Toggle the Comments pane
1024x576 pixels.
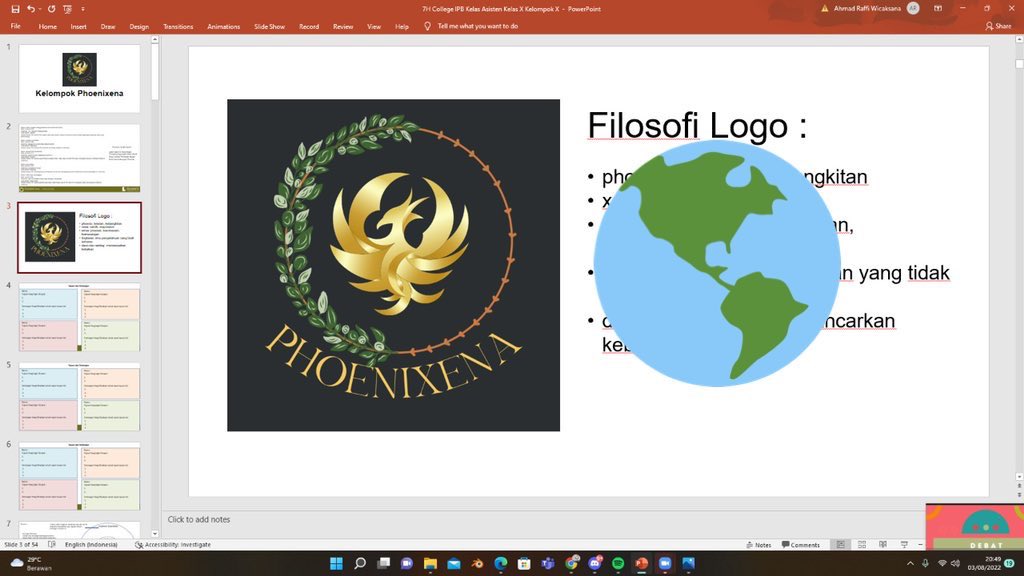801,544
